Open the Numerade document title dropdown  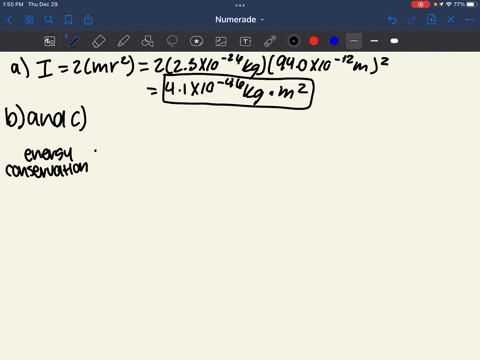coord(239,20)
